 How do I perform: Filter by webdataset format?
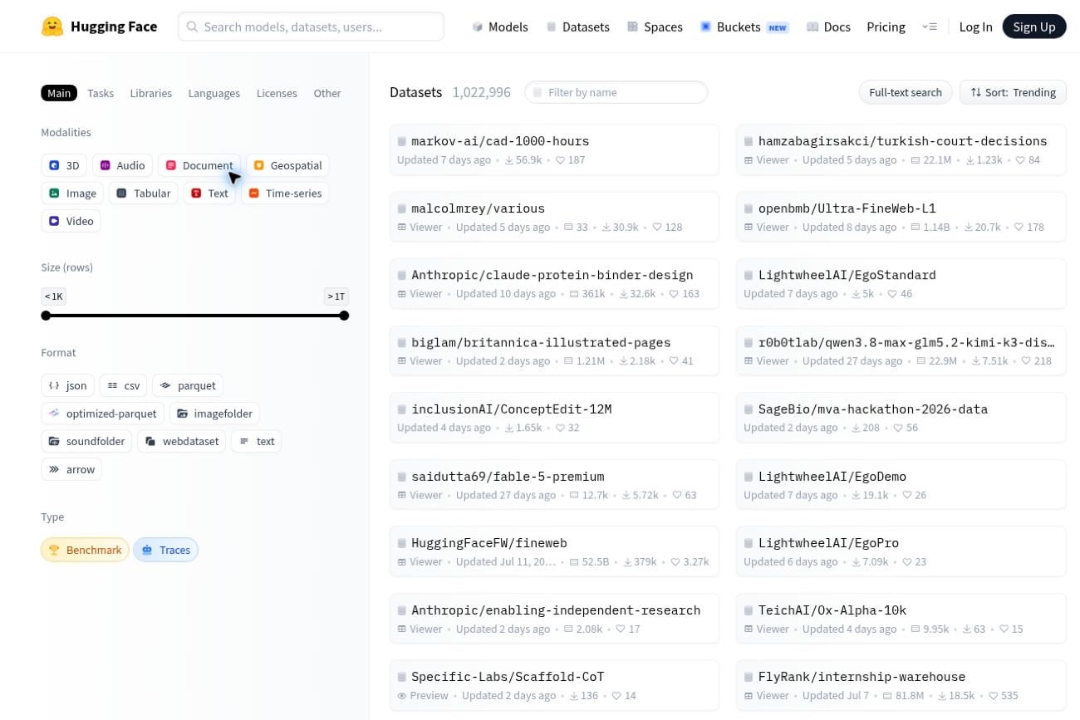click(x=182, y=441)
